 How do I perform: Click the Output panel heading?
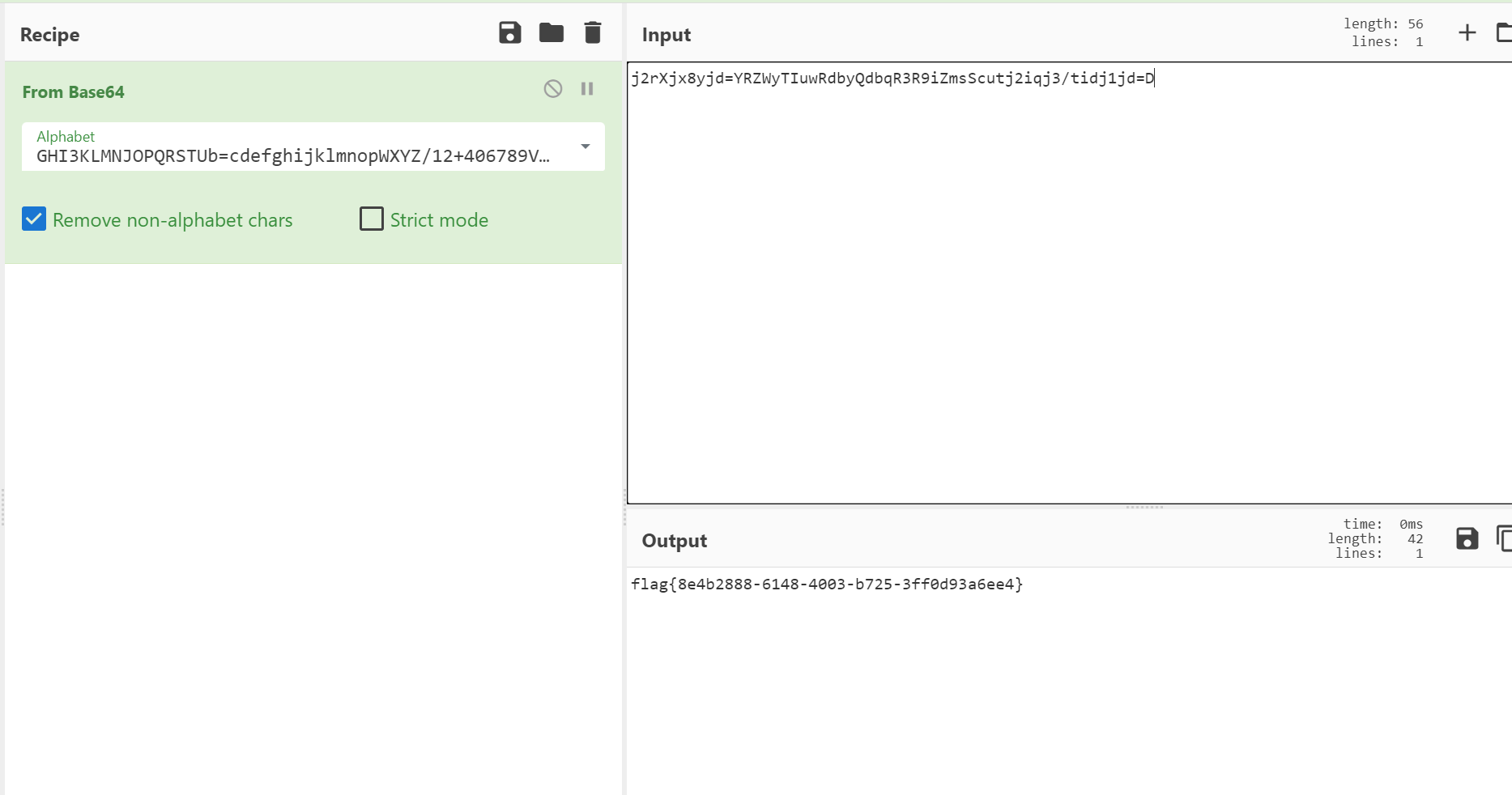675,541
